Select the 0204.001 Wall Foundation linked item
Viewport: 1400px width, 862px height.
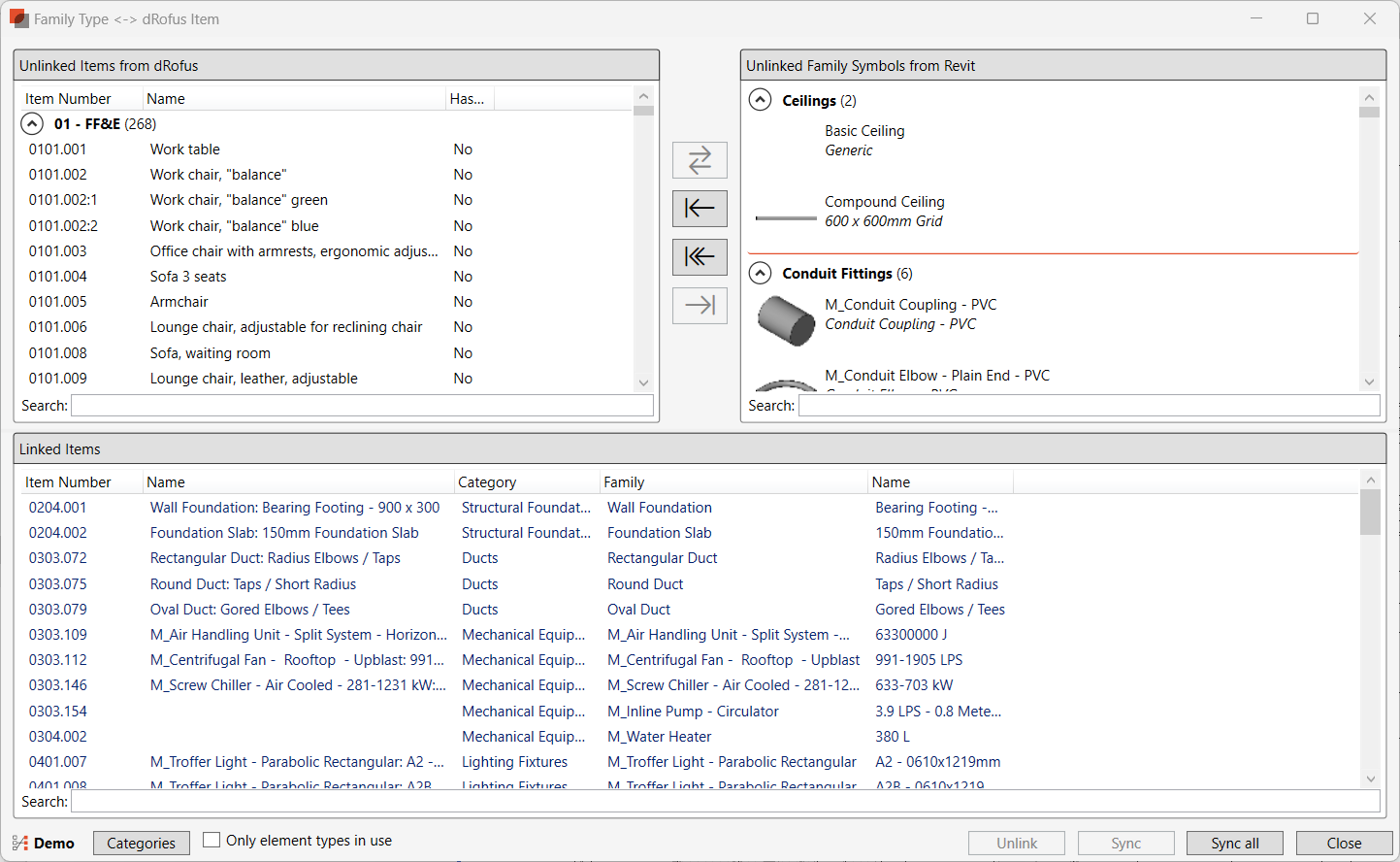click(291, 507)
